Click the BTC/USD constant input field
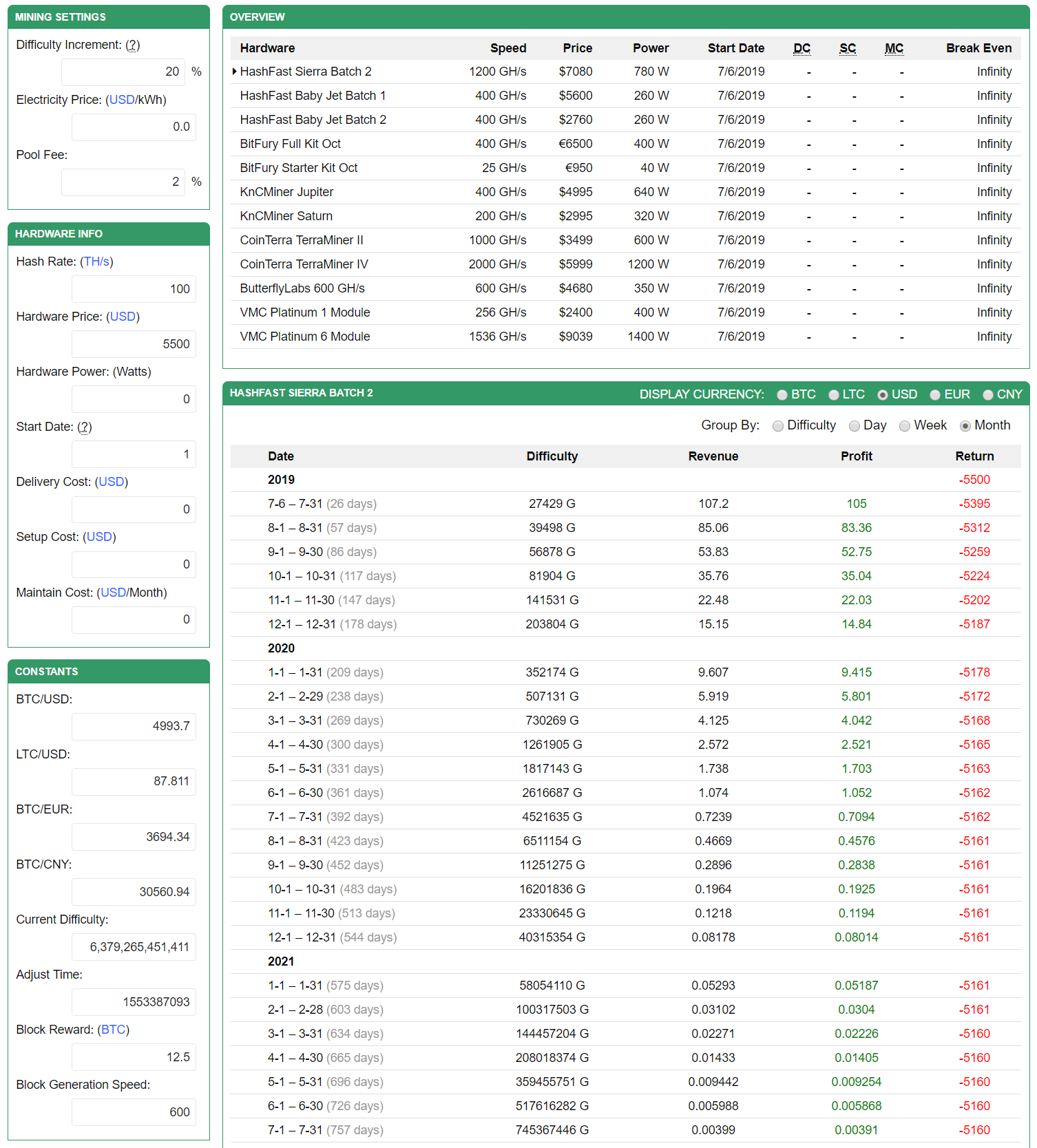 tap(134, 727)
